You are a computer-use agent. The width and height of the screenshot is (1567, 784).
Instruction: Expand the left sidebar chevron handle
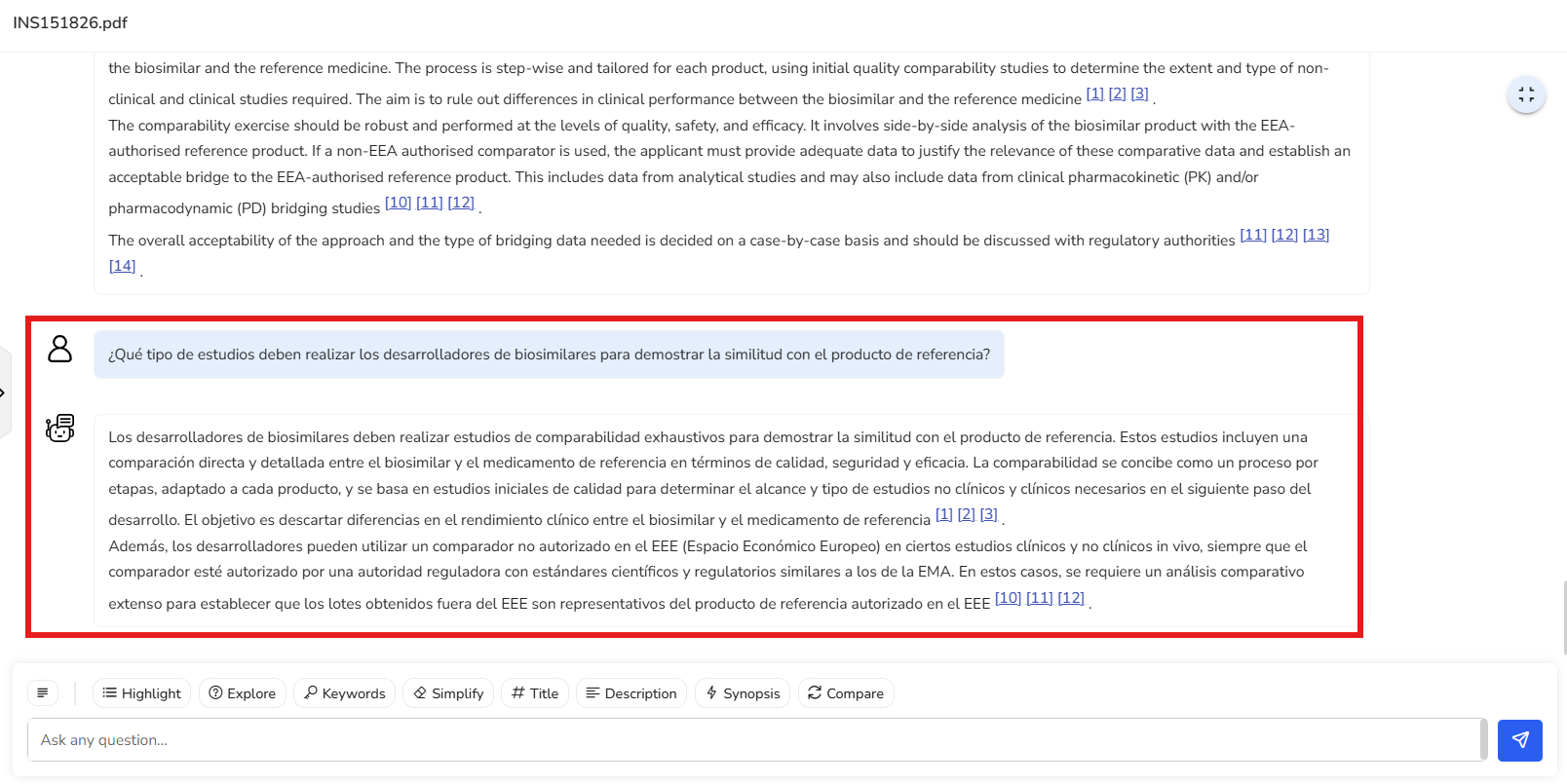tap(3, 392)
